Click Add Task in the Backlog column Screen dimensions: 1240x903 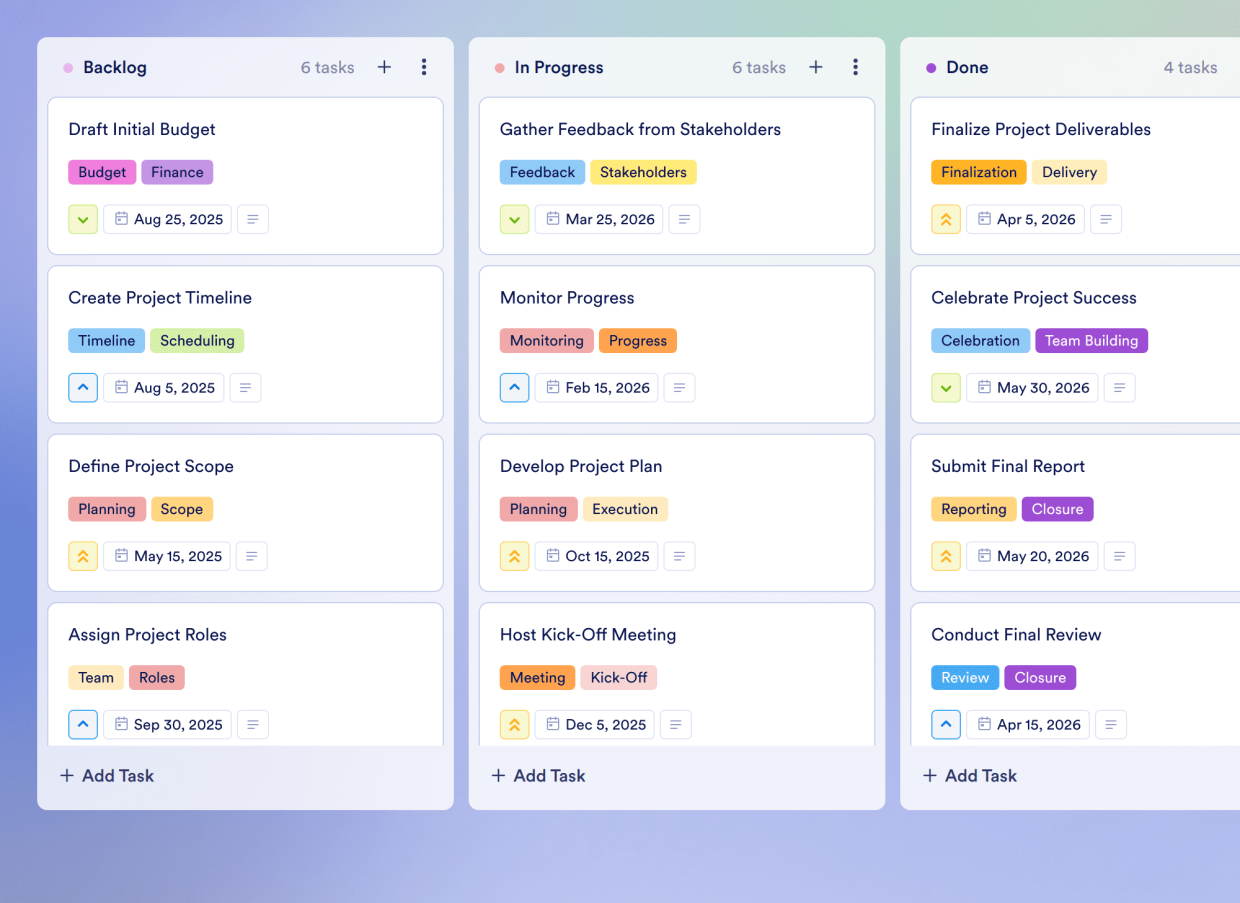click(x=106, y=775)
